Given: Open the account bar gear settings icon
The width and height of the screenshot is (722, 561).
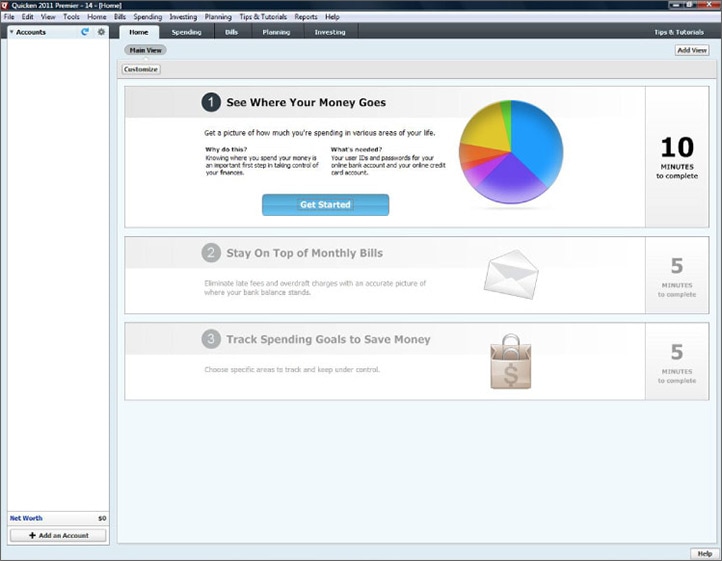Looking at the screenshot, I should tap(101, 32).
